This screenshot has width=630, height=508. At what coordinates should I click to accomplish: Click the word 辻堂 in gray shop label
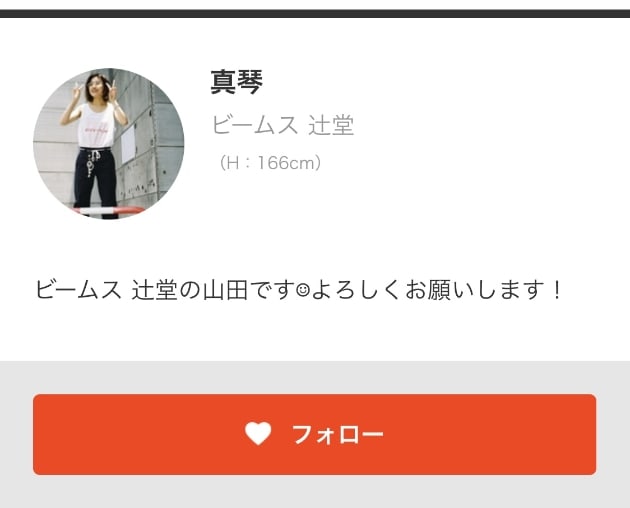click(x=331, y=125)
